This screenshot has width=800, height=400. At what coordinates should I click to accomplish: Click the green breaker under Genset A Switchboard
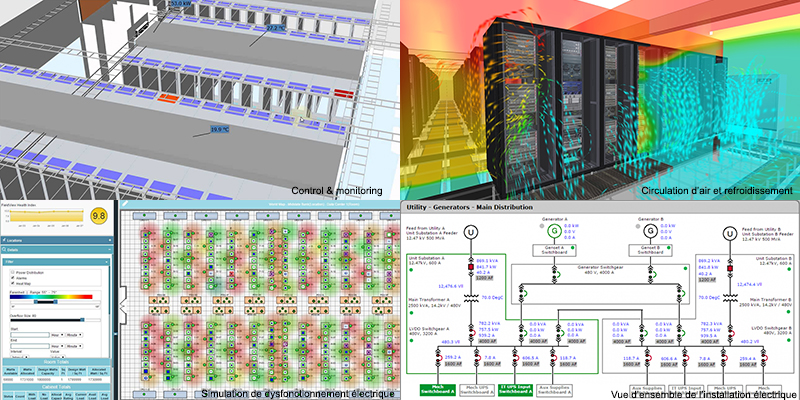(x=555, y=273)
